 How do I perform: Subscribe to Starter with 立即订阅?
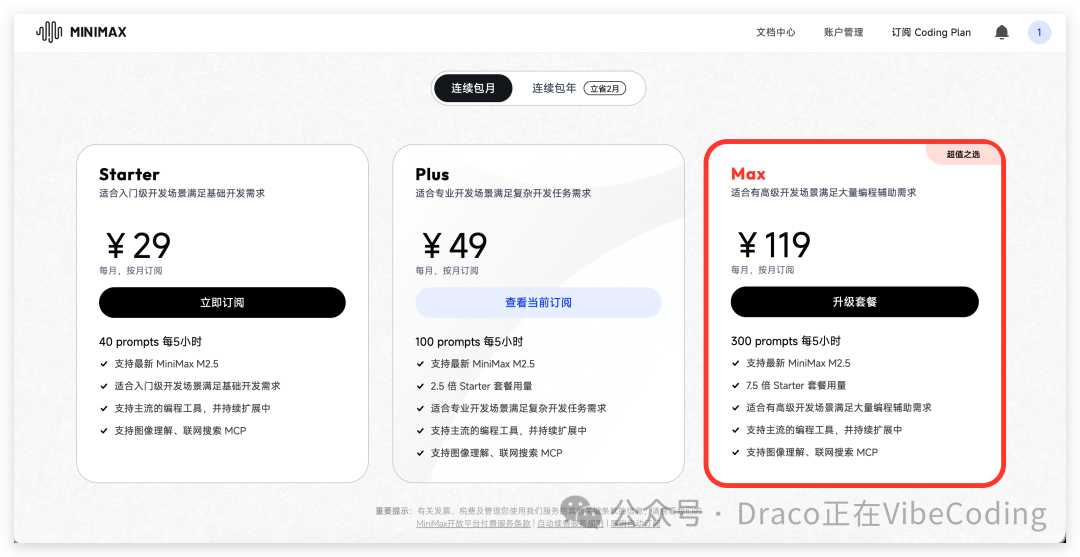[222, 302]
